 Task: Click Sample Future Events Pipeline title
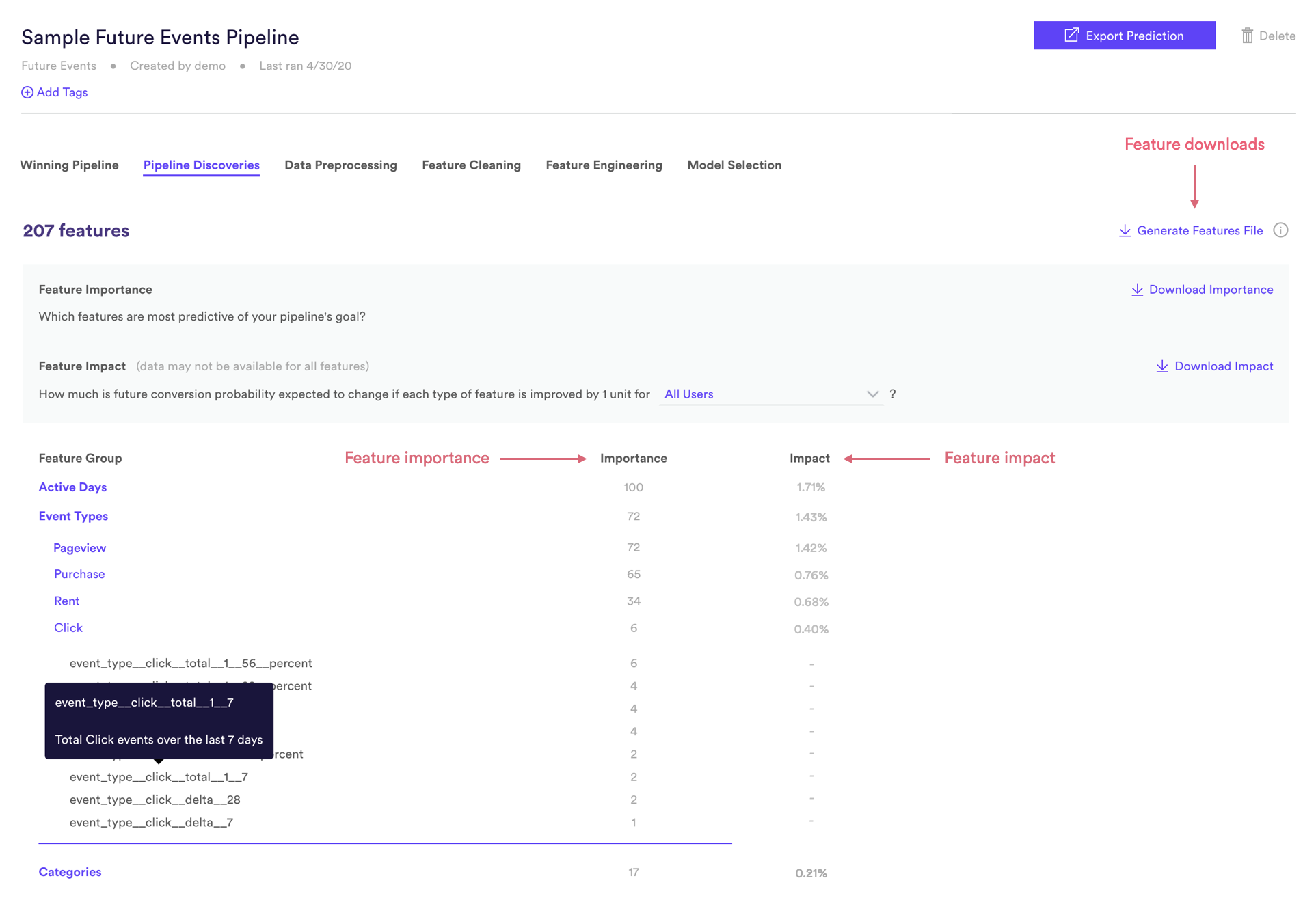[160, 38]
